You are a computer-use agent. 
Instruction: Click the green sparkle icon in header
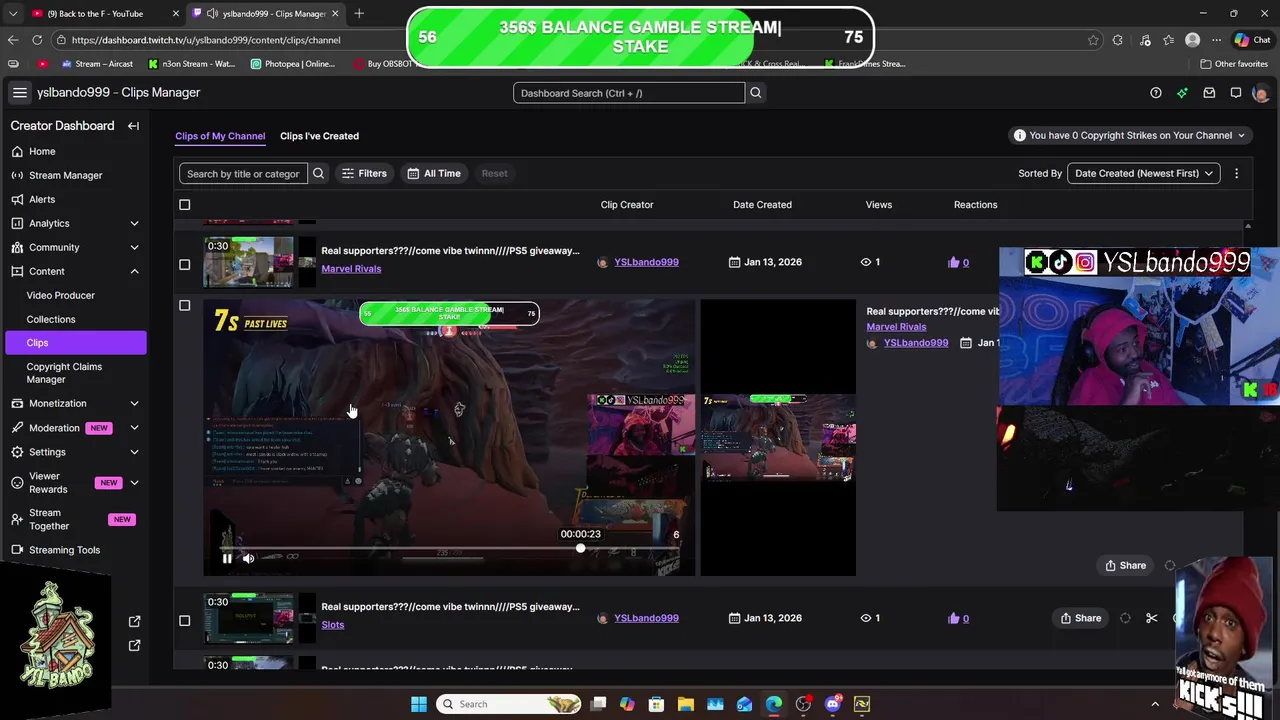(x=1182, y=93)
